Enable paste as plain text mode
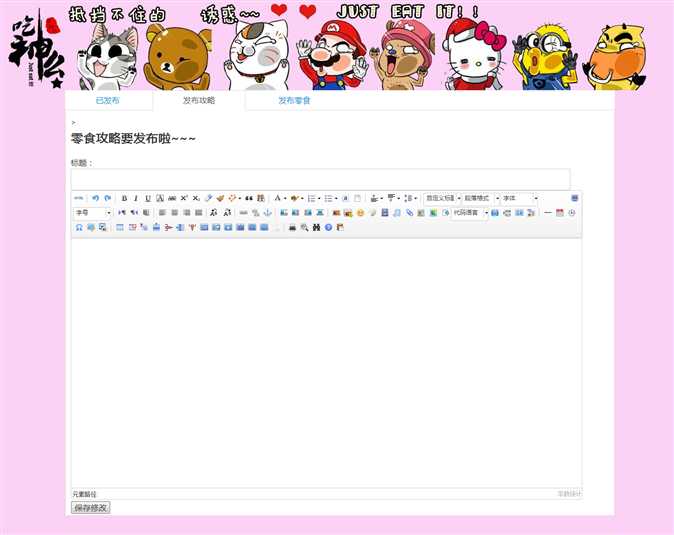Screen dimensions: 674x535 click(260, 198)
